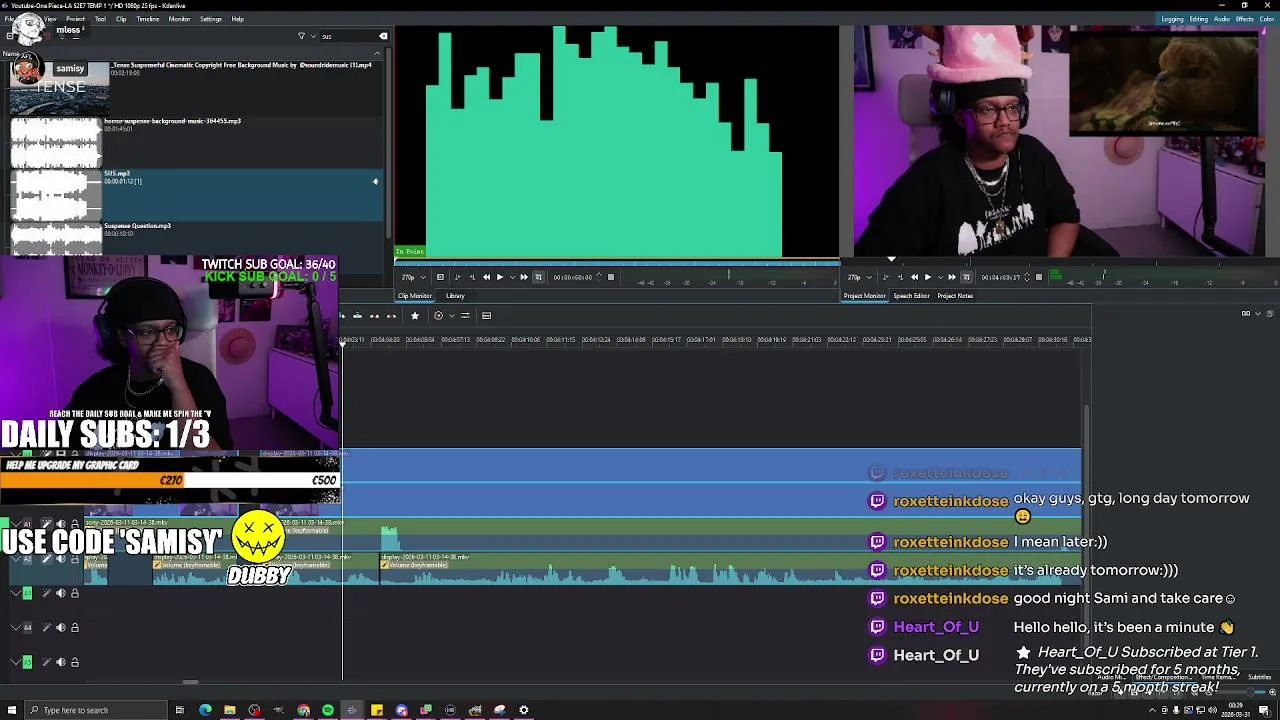Switch to the Effects workspace
1280x720 pixels.
1245,19
